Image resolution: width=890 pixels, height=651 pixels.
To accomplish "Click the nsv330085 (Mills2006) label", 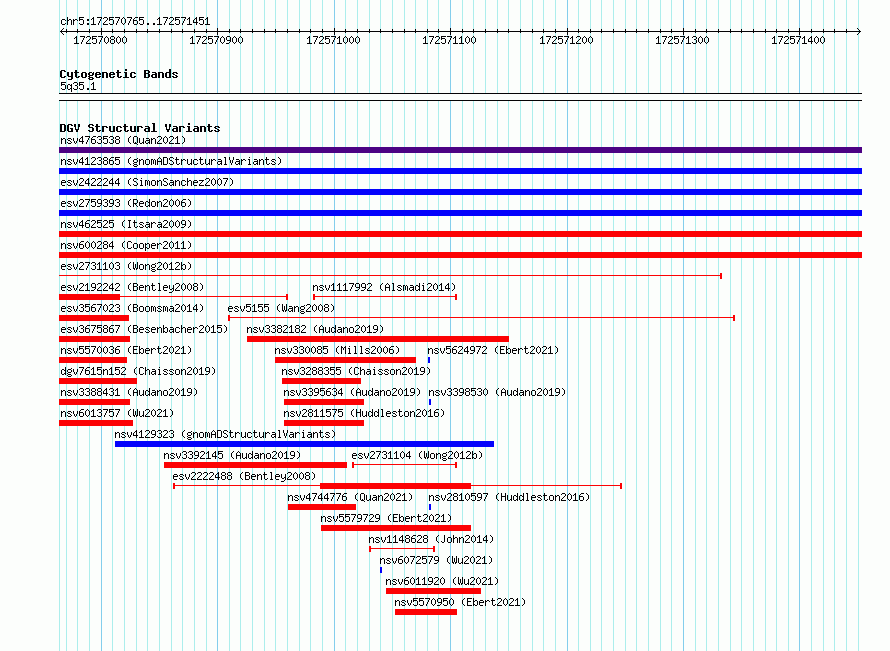I will (337, 350).
